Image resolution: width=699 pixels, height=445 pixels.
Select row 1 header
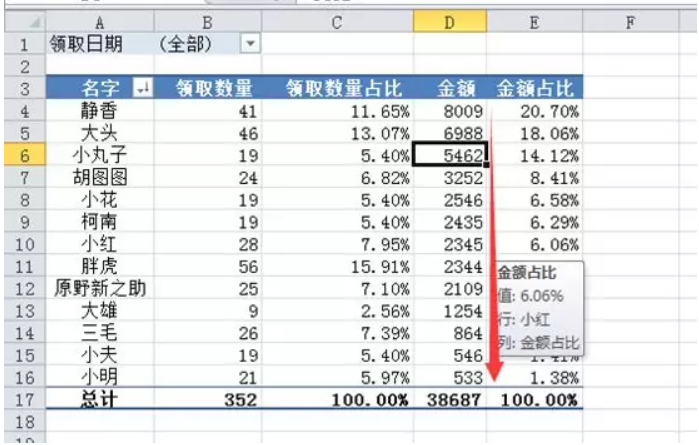(25, 44)
